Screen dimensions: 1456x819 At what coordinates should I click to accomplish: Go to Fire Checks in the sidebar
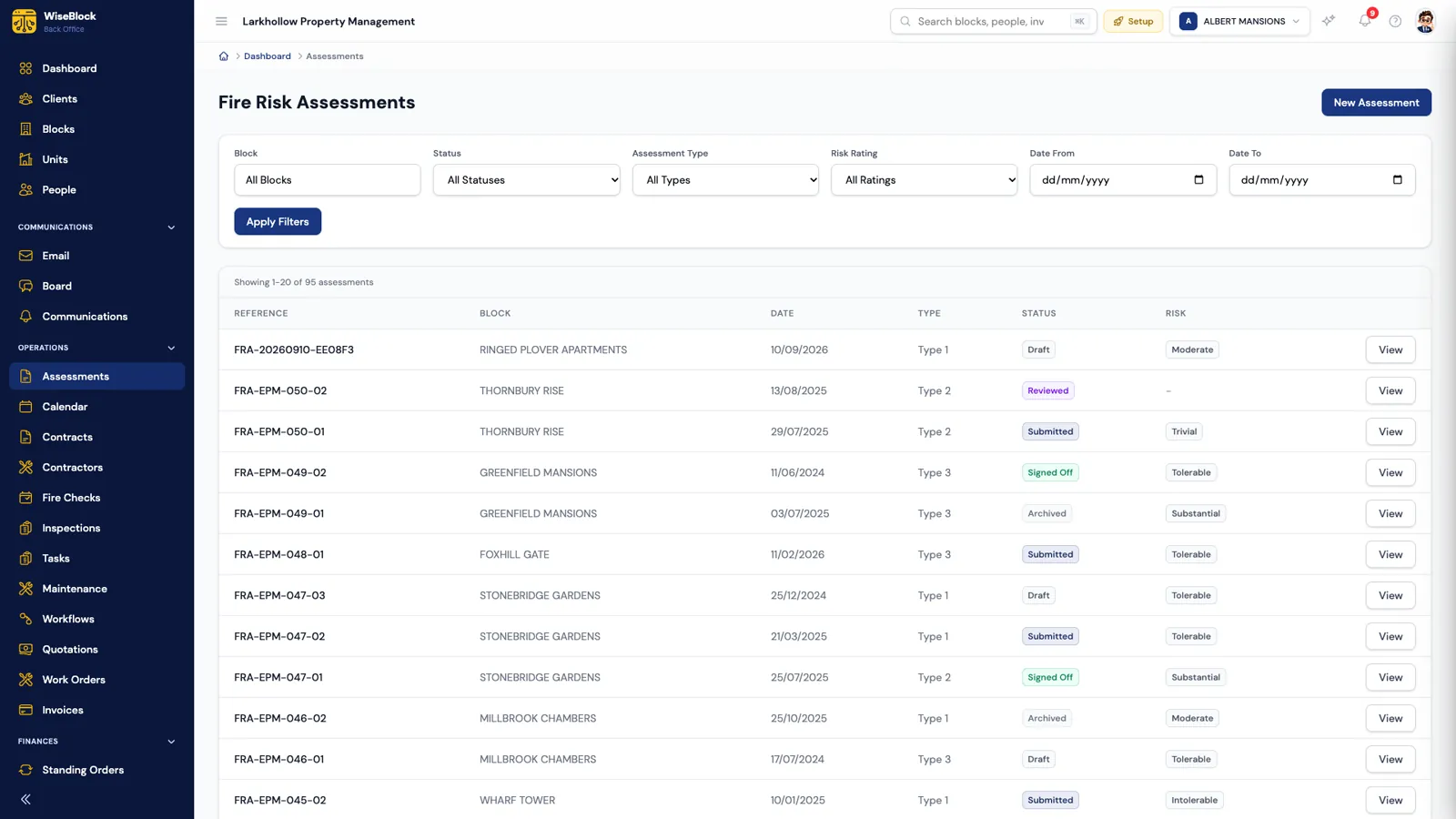tap(96, 498)
